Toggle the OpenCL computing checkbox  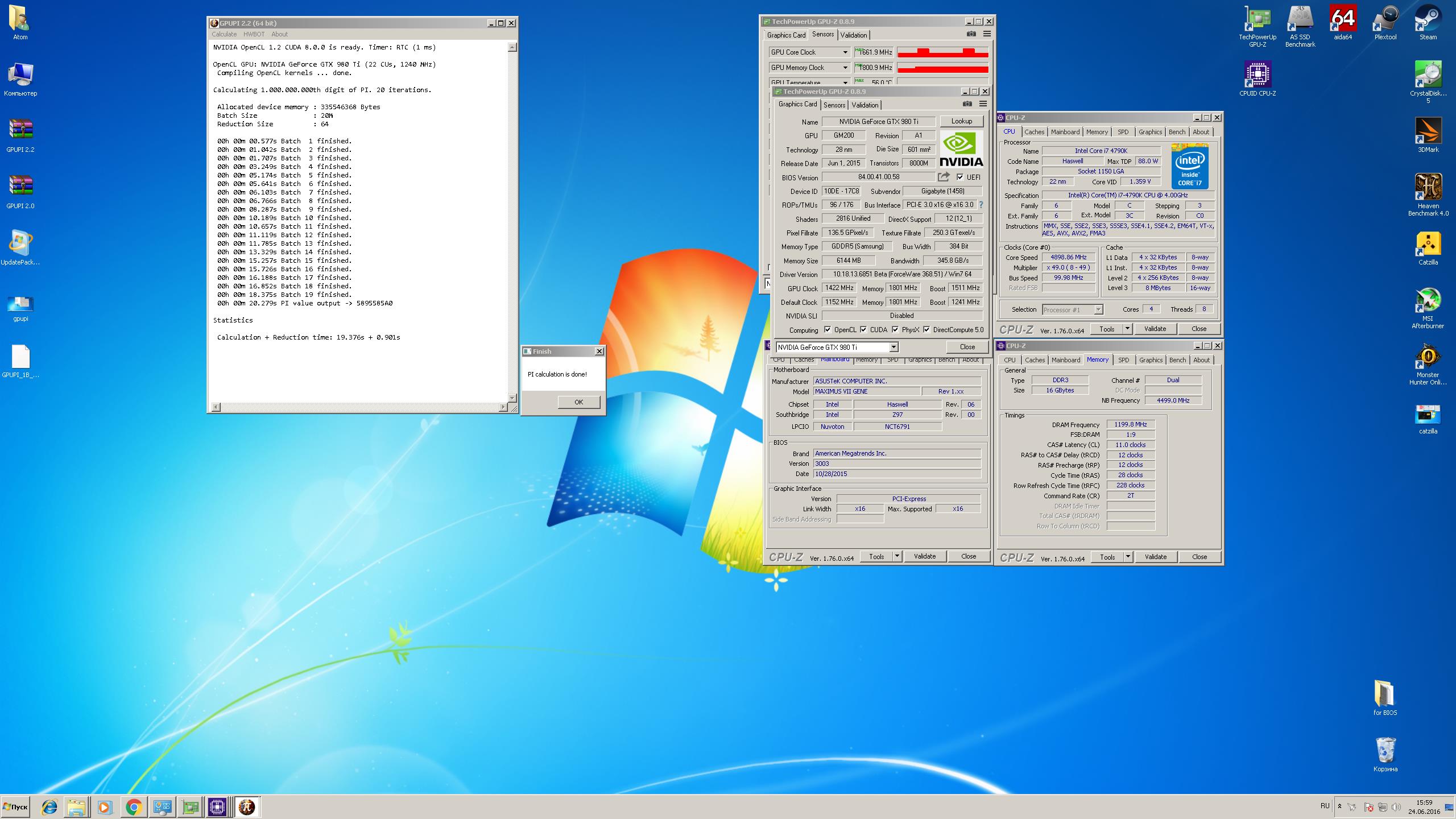click(828, 329)
